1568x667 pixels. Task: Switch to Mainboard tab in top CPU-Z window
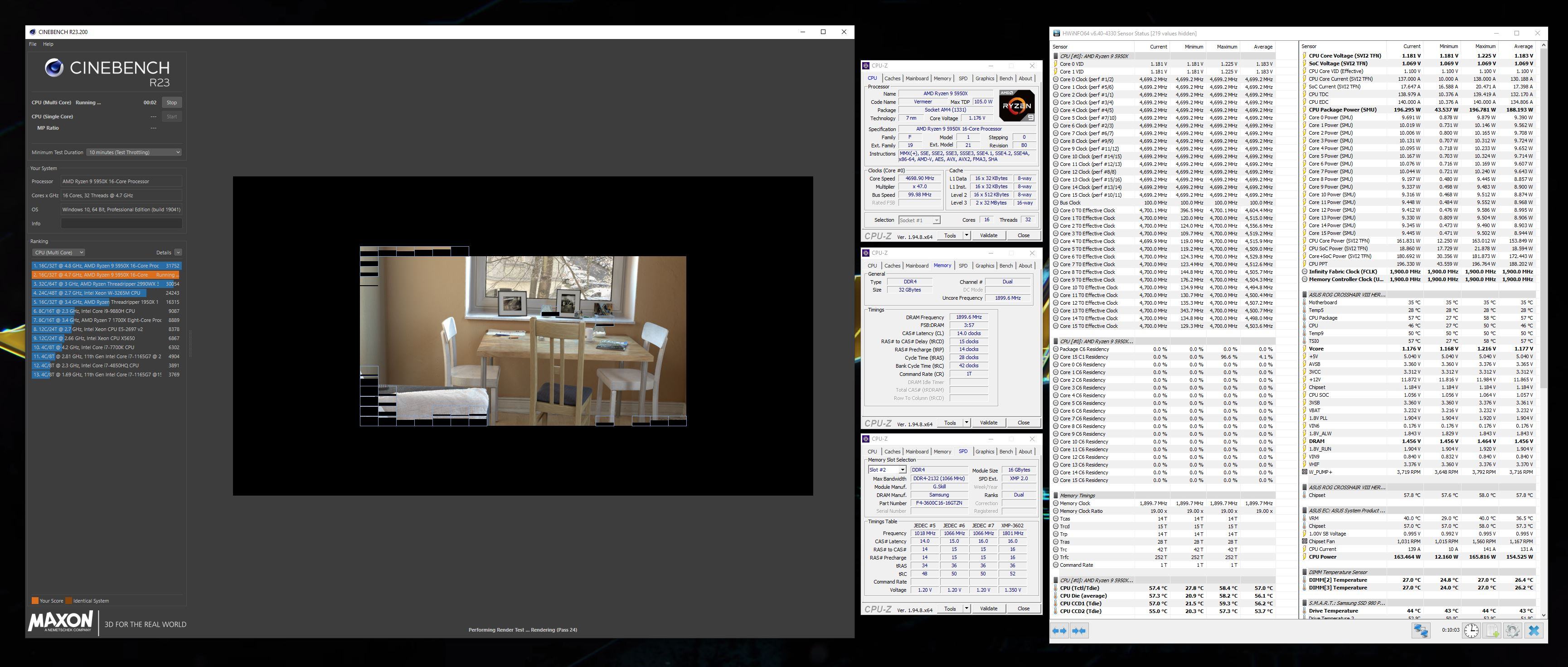click(x=917, y=78)
